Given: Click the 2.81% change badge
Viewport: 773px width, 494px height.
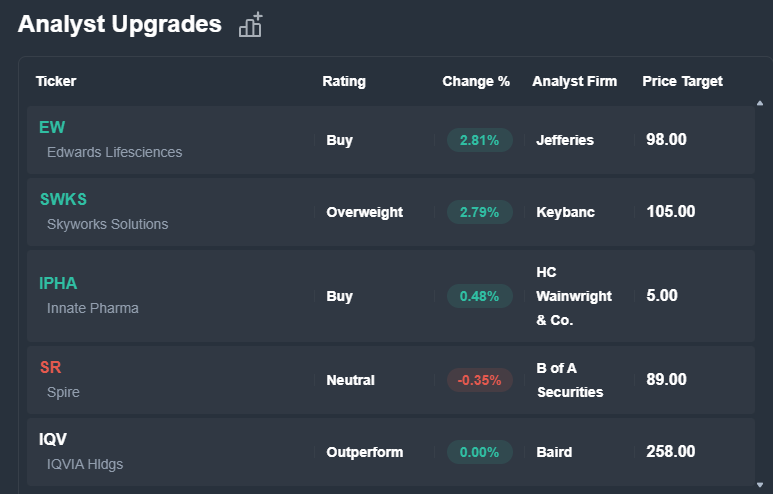Looking at the screenshot, I should tap(479, 140).
